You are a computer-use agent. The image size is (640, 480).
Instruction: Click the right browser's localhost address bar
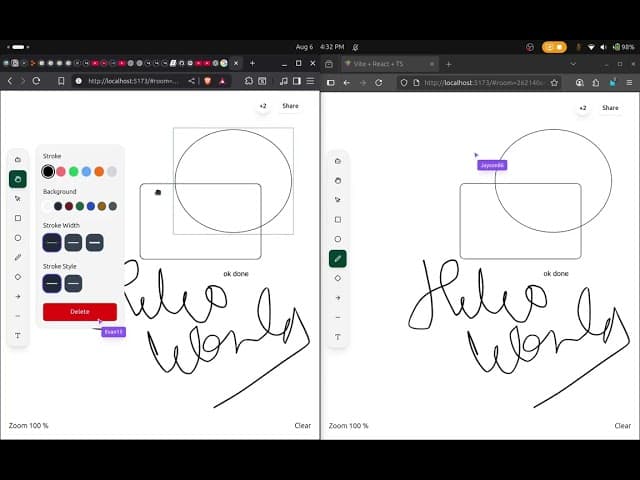[x=480, y=83]
